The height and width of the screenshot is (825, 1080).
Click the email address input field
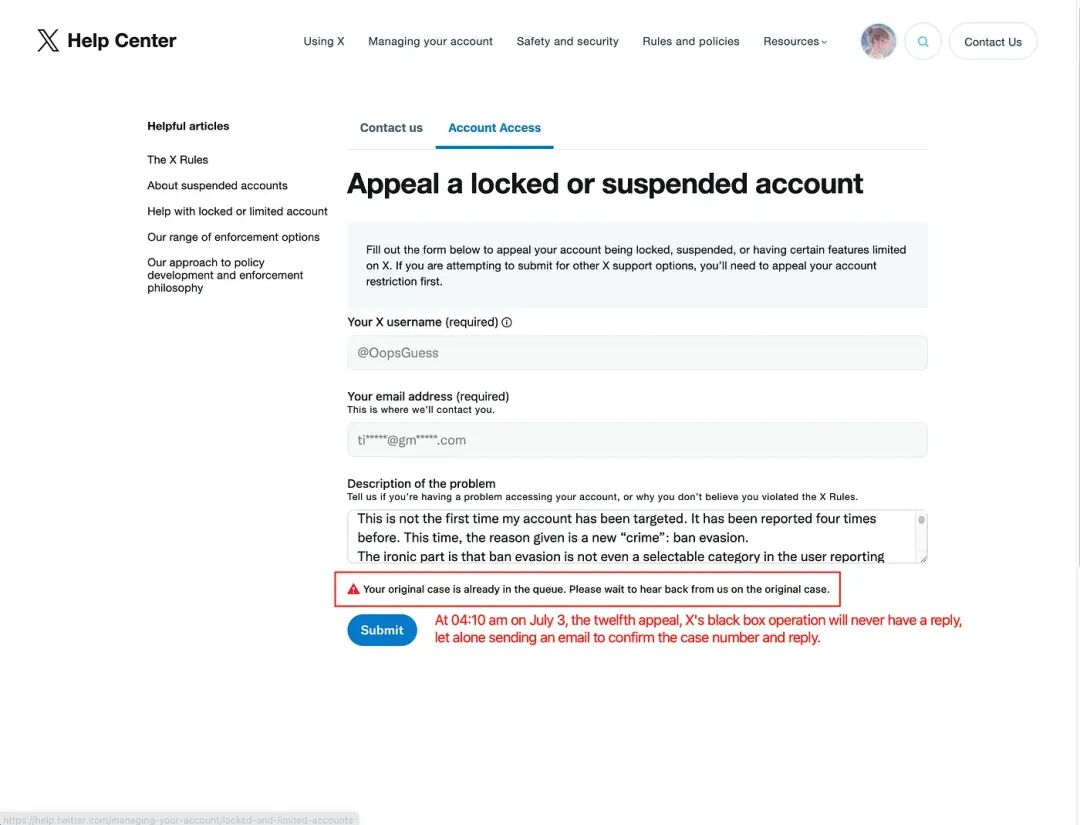coord(637,440)
